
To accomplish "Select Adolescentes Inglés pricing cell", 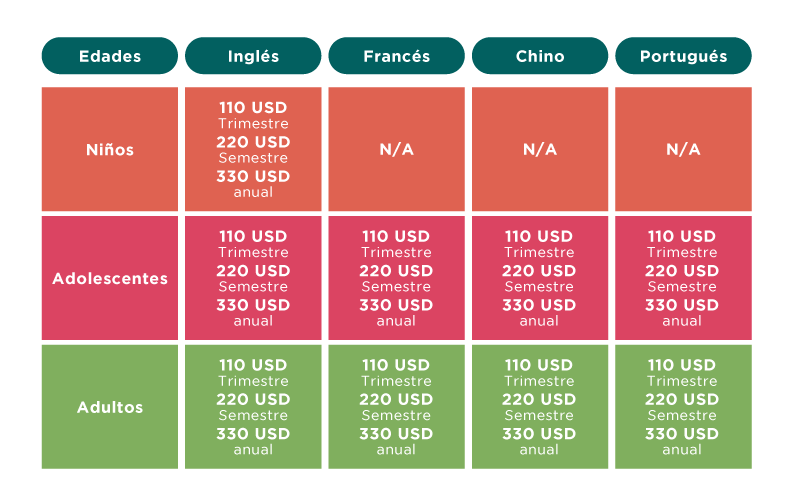I will [253, 278].
